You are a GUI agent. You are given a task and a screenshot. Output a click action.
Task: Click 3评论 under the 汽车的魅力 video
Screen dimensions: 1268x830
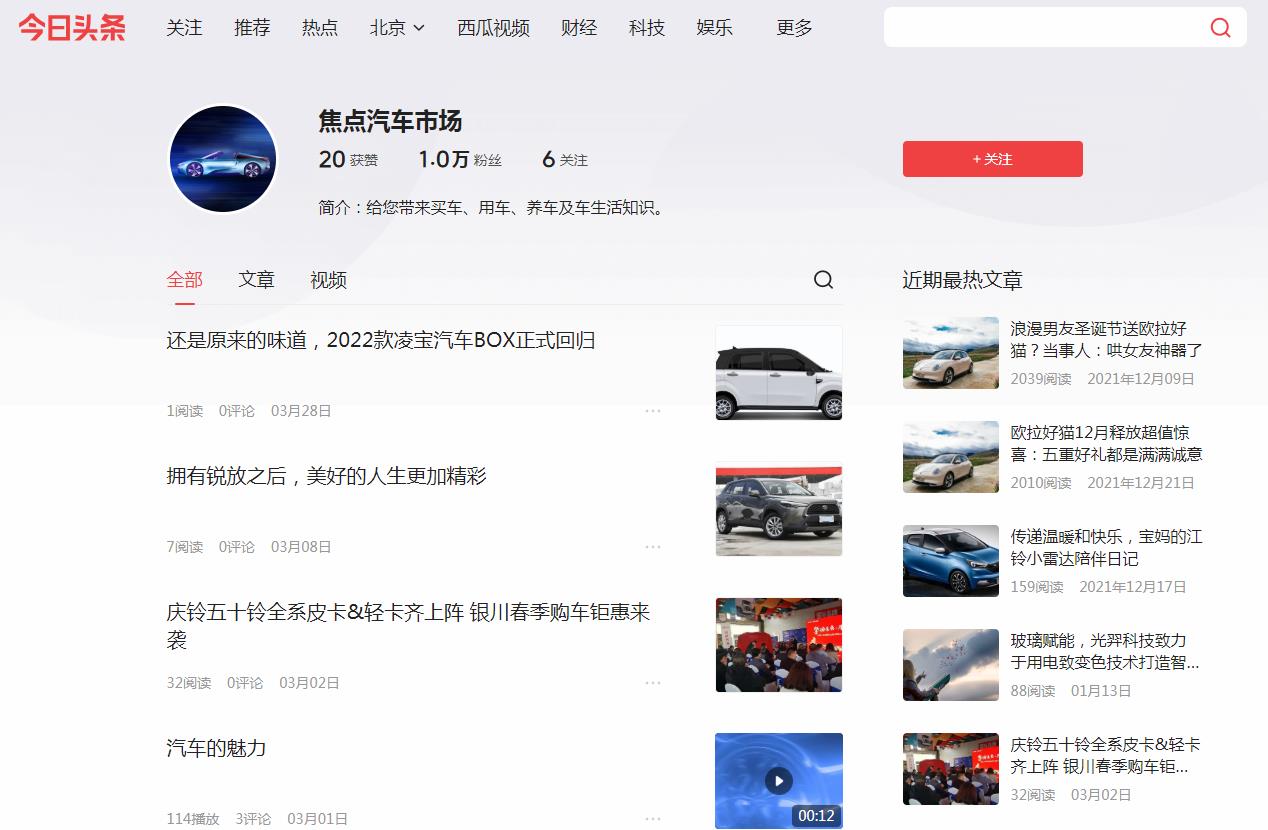tap(253, 819)
